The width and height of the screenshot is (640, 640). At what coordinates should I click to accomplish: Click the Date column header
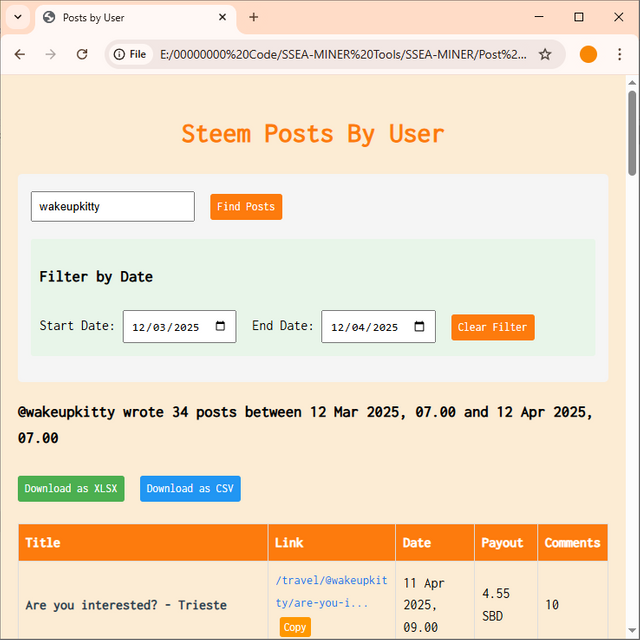coord(435,542)
